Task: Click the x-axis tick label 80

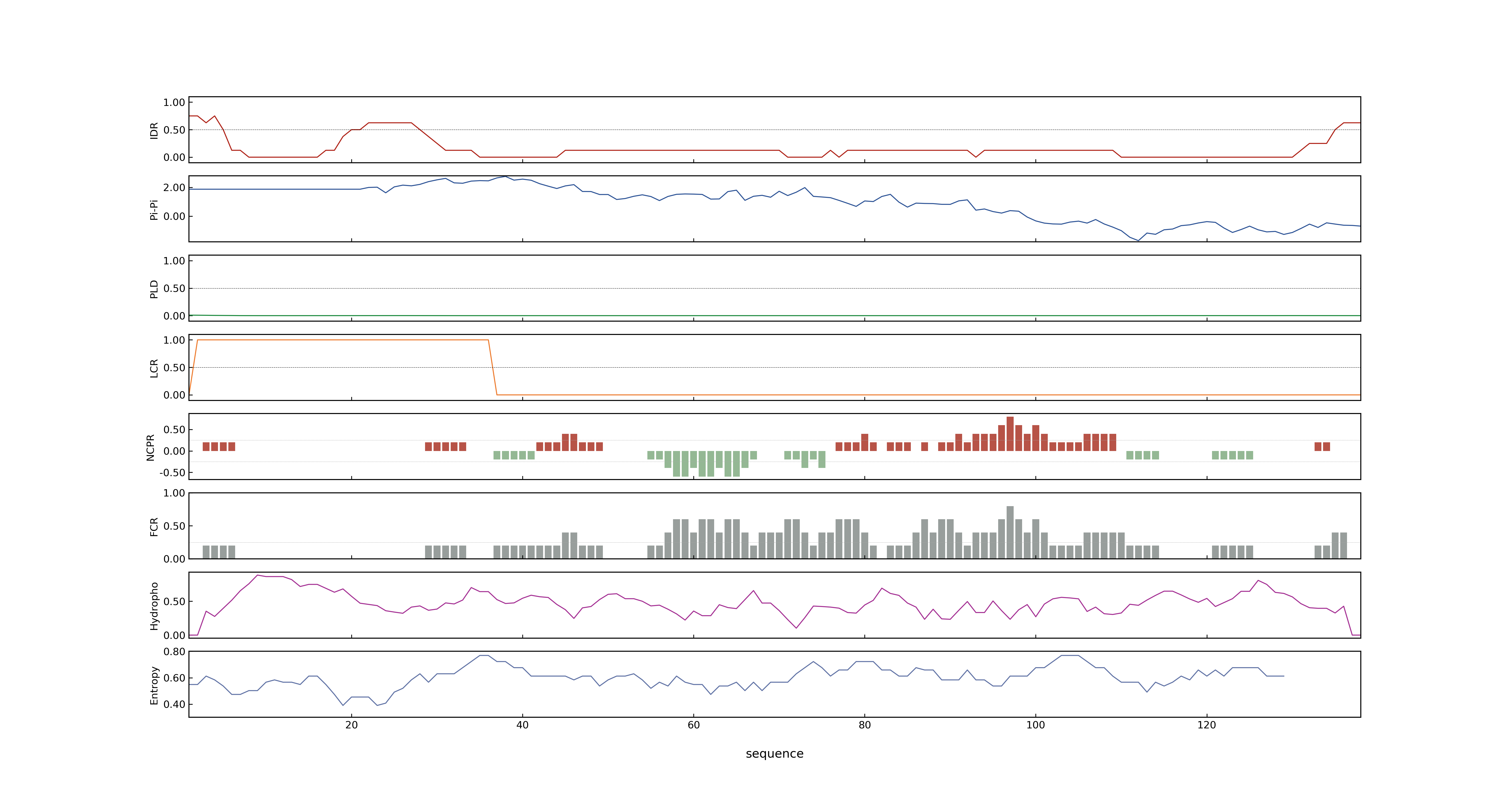Action: click(865, 725)
